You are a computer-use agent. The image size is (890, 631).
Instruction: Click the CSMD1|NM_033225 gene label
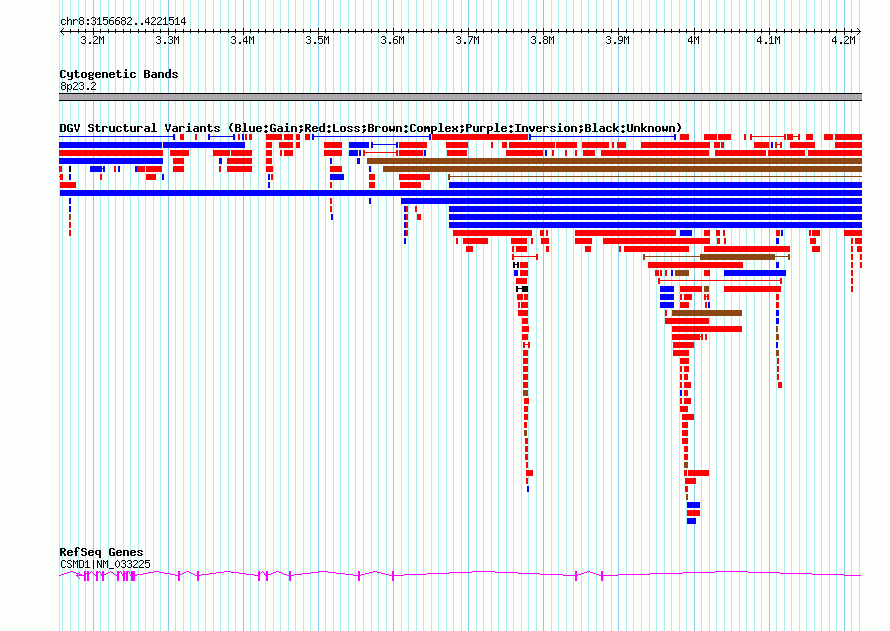[x=106, y=564]
